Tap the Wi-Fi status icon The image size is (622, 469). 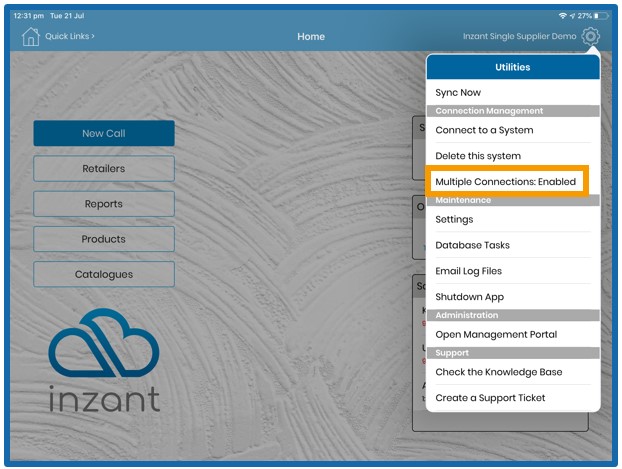[562, 16]
